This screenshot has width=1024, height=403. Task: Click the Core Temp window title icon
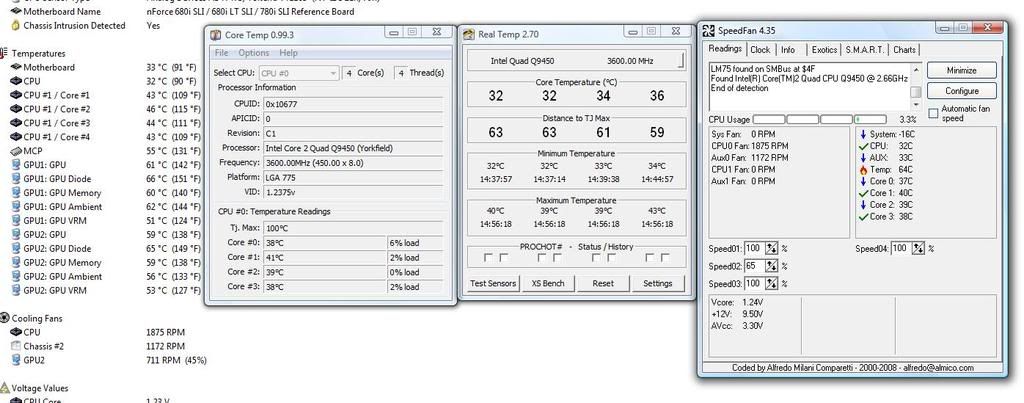[216, 35]
